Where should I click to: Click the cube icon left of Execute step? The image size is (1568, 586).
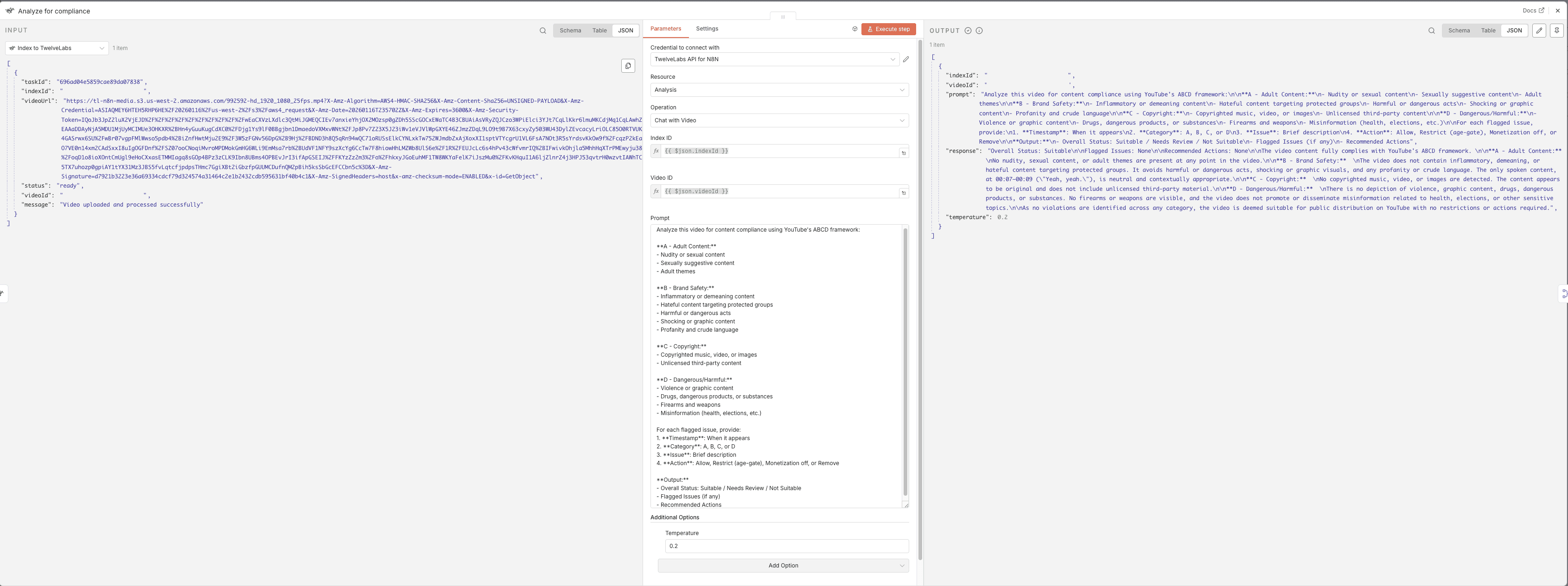coord(854,29)
